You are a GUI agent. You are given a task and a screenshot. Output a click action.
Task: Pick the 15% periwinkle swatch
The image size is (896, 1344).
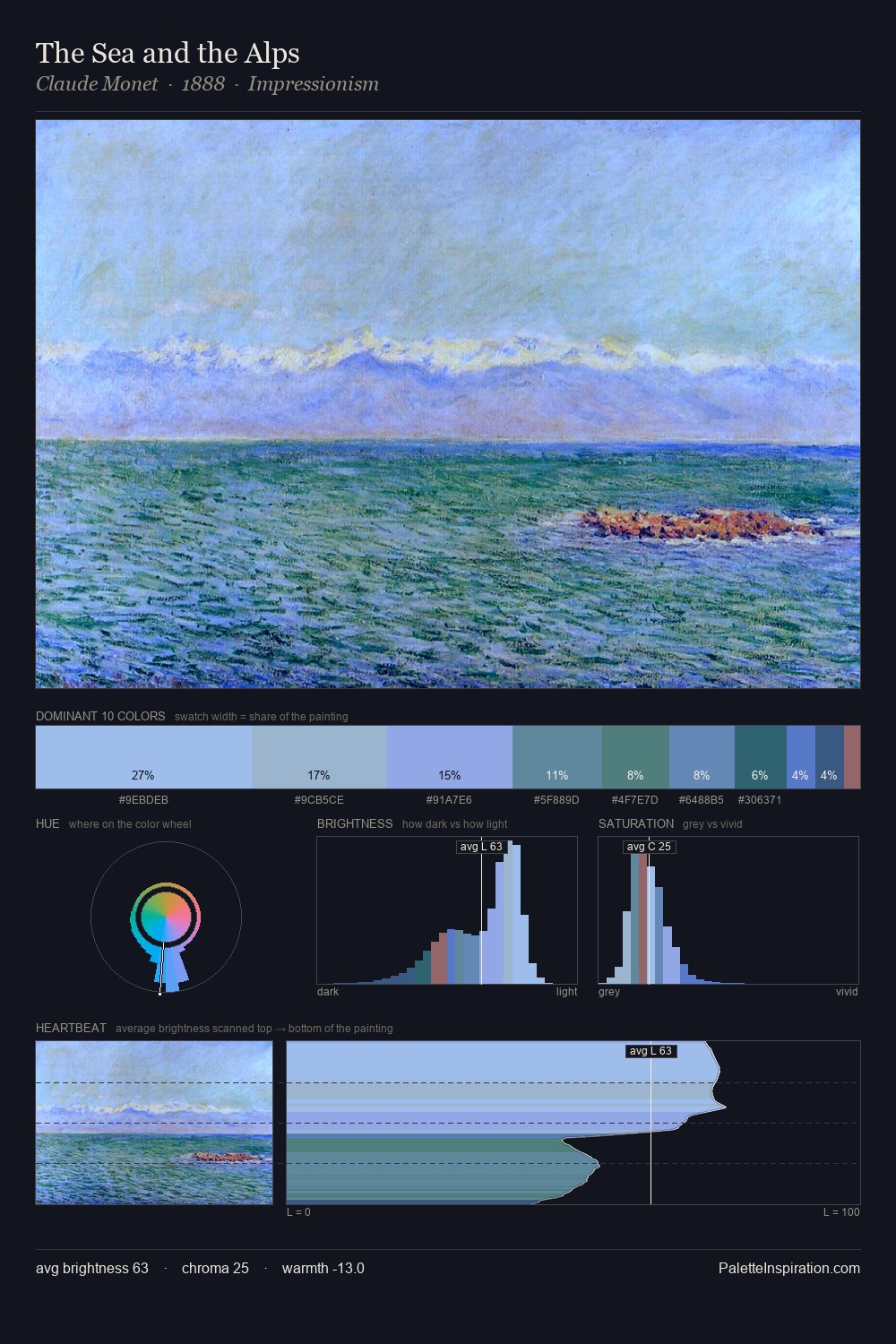coord(450,757)
